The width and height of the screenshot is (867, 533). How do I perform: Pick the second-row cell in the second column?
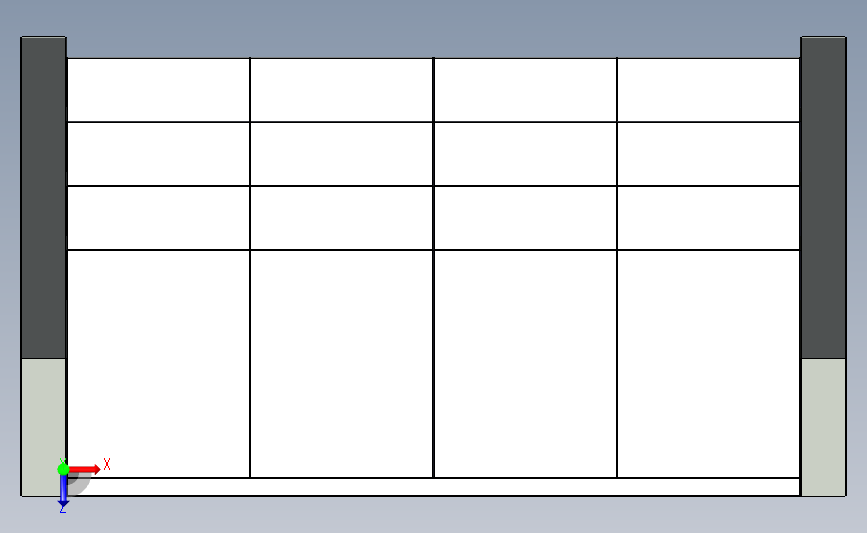pyautogui.click(x=341, y=154)
